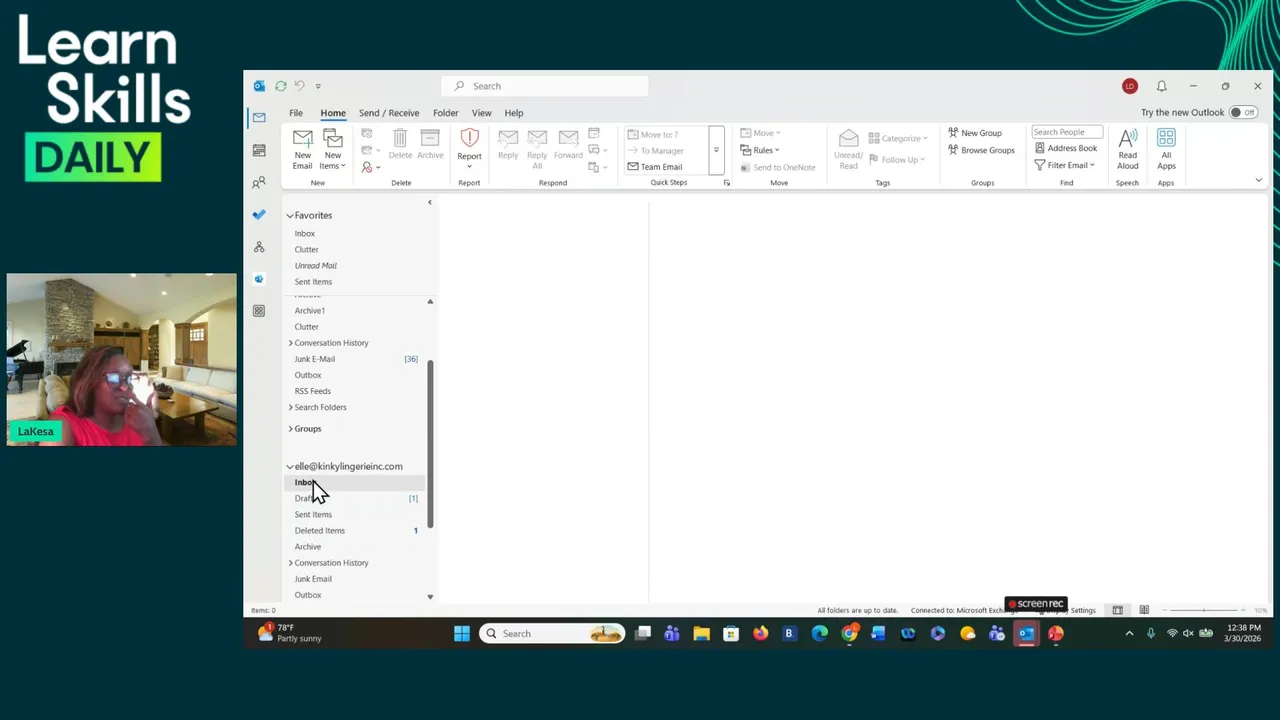1280x720 pixels.
Task: Open the Address Book
Action: click(x=1065, y=148)
